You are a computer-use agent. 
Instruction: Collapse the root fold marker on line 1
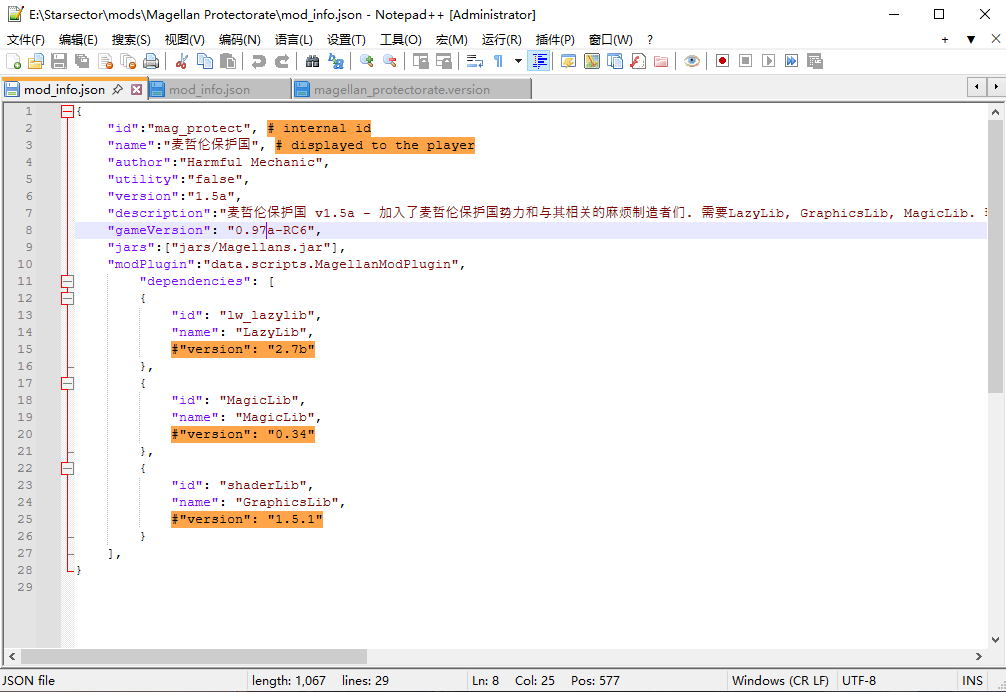click(67, 112)
